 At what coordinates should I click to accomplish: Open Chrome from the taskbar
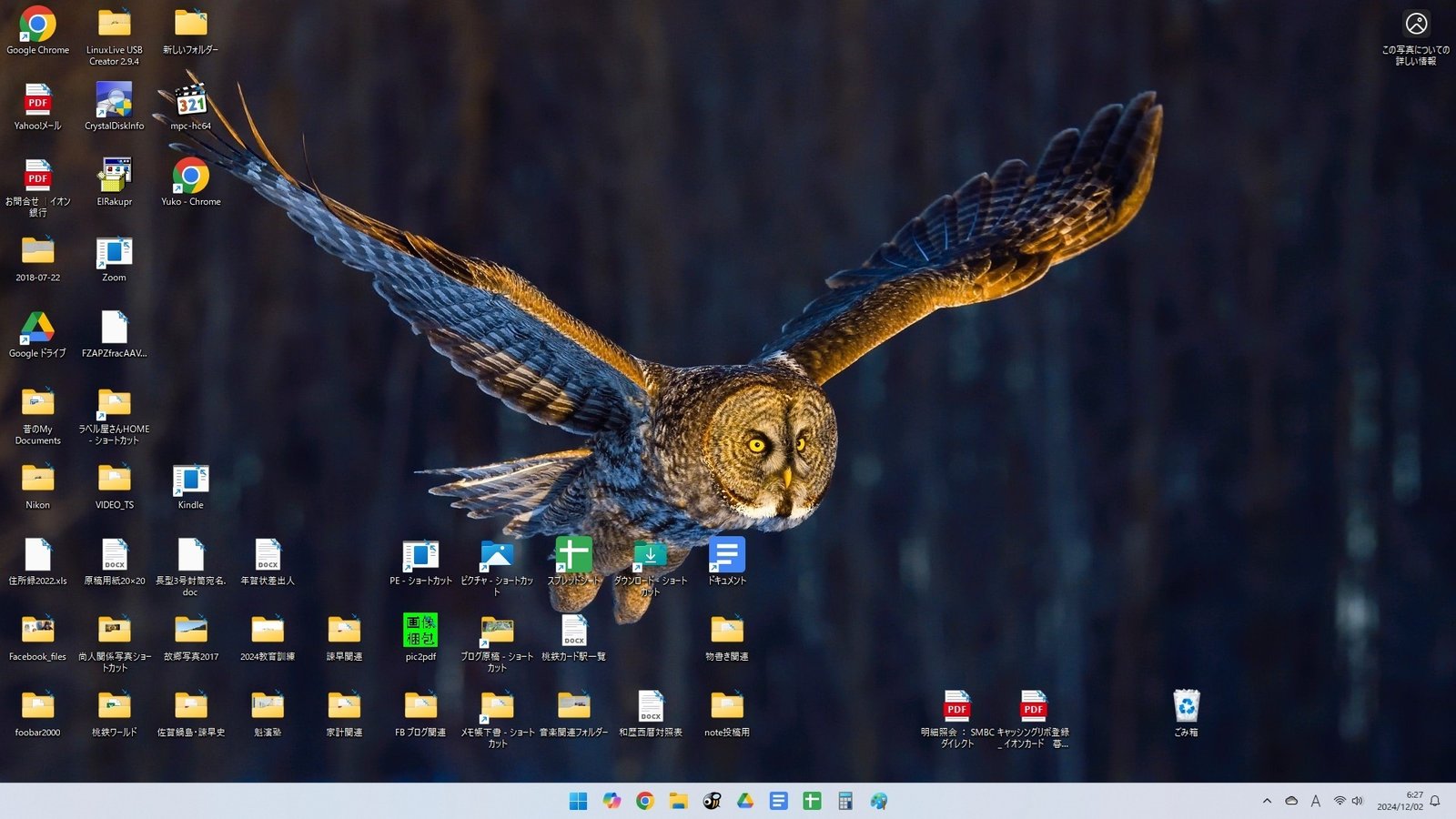coord(645,801)
